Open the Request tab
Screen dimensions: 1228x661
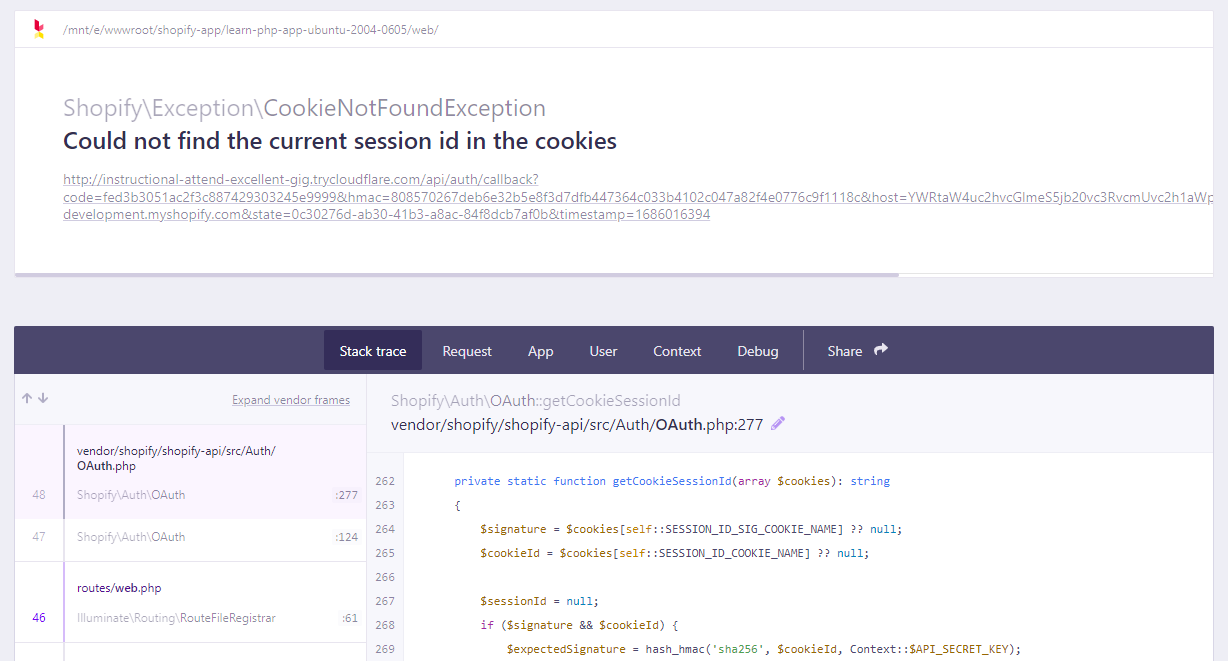tap(467, 351)
